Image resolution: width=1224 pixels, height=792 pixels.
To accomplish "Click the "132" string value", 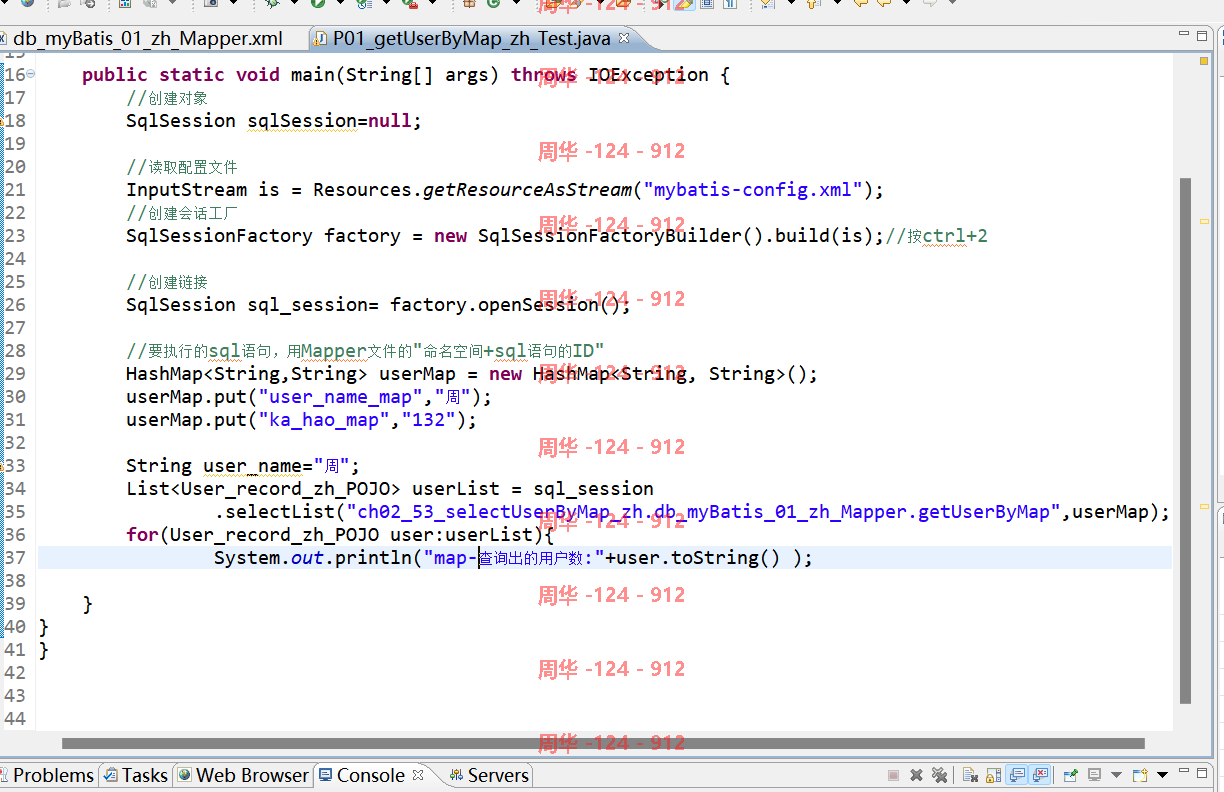I will [428, 420].
